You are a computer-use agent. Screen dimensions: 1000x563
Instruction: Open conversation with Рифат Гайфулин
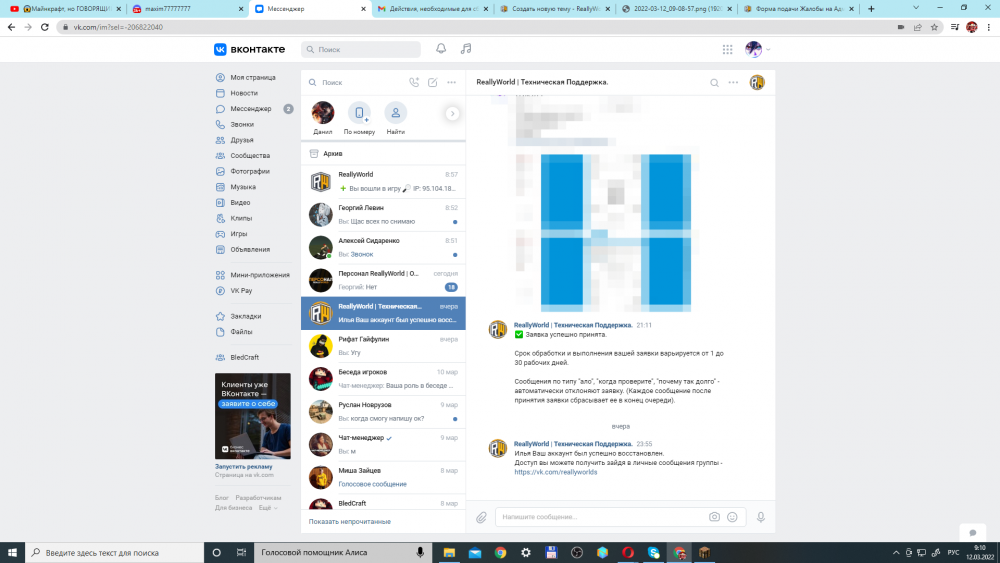point(383,346)
